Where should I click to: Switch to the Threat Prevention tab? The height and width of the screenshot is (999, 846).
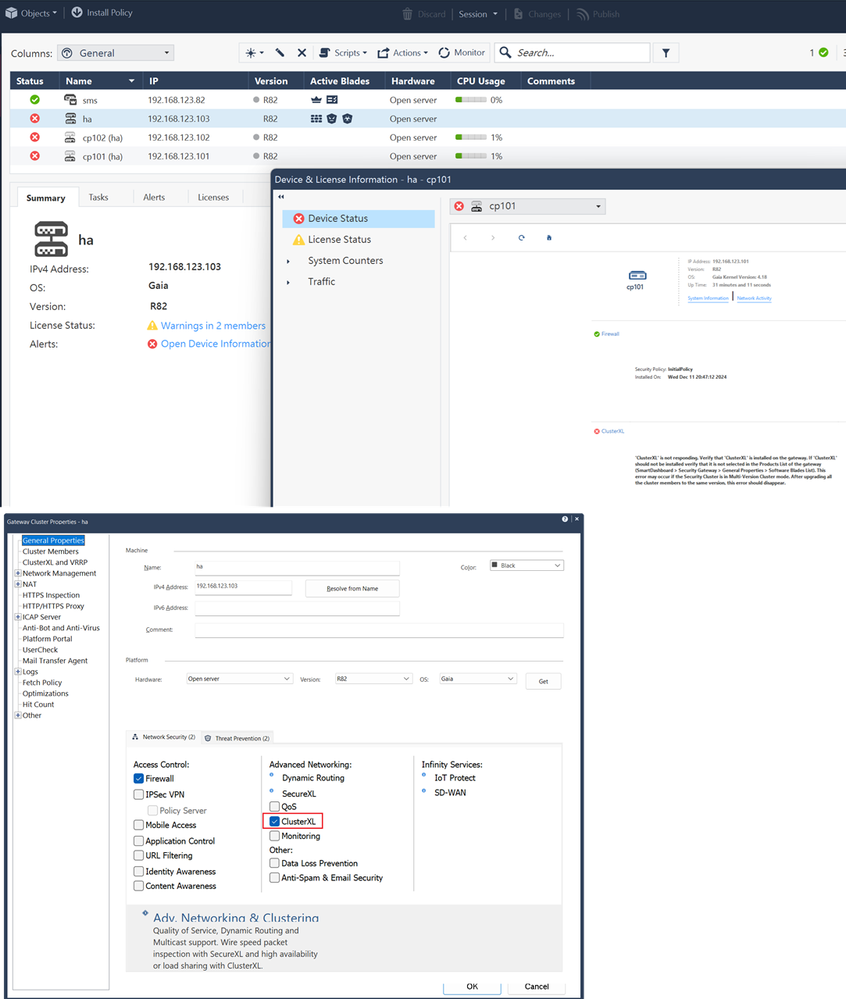click(237, 738)
